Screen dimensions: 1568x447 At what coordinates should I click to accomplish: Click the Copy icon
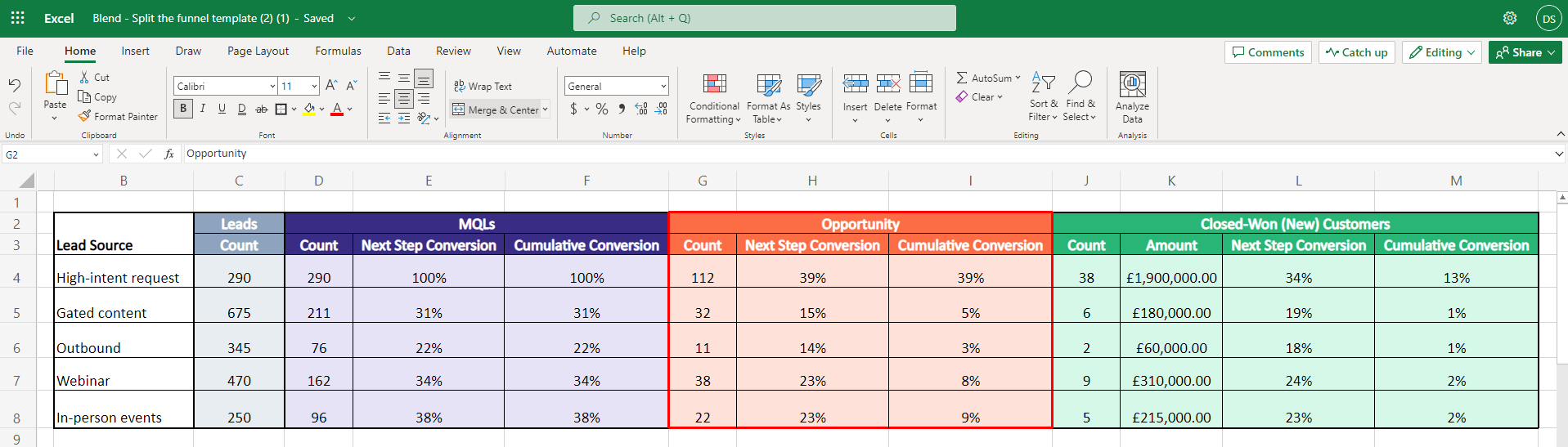pos(84,96)
